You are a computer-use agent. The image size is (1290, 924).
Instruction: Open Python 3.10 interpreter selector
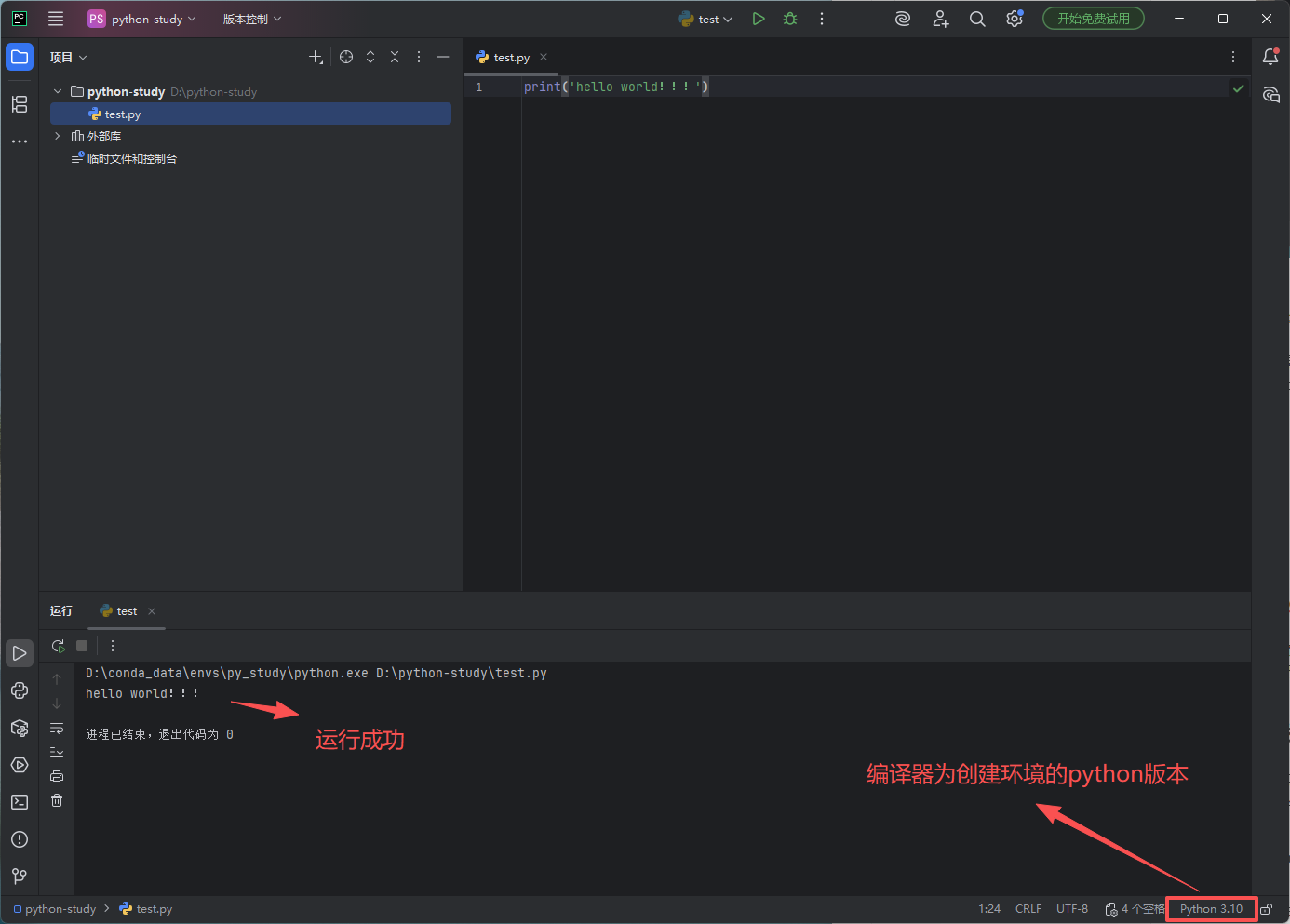[x=1211, y=909]
